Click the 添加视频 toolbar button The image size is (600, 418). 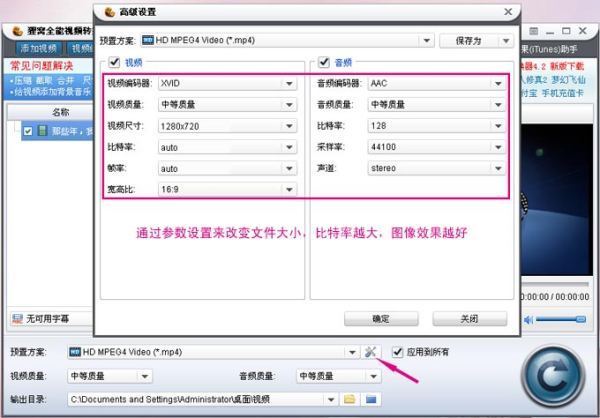(38, 48)
